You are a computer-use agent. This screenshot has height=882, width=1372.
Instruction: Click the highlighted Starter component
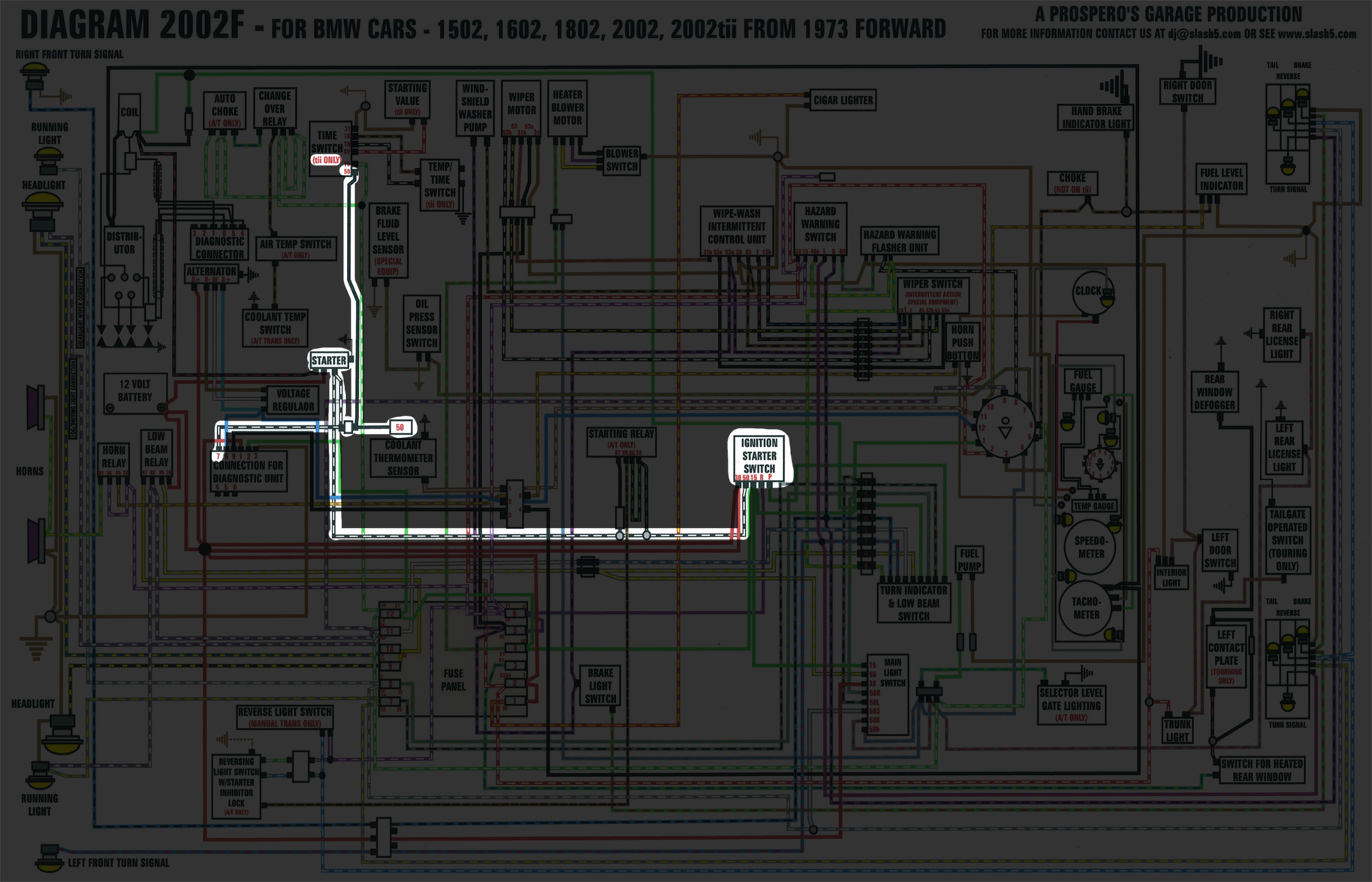point(329,361)
